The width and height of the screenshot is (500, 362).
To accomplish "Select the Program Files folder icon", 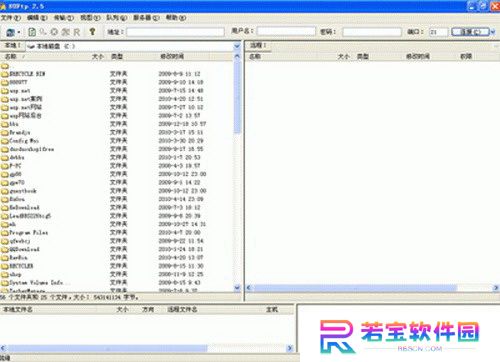I will tap(5, 233).
